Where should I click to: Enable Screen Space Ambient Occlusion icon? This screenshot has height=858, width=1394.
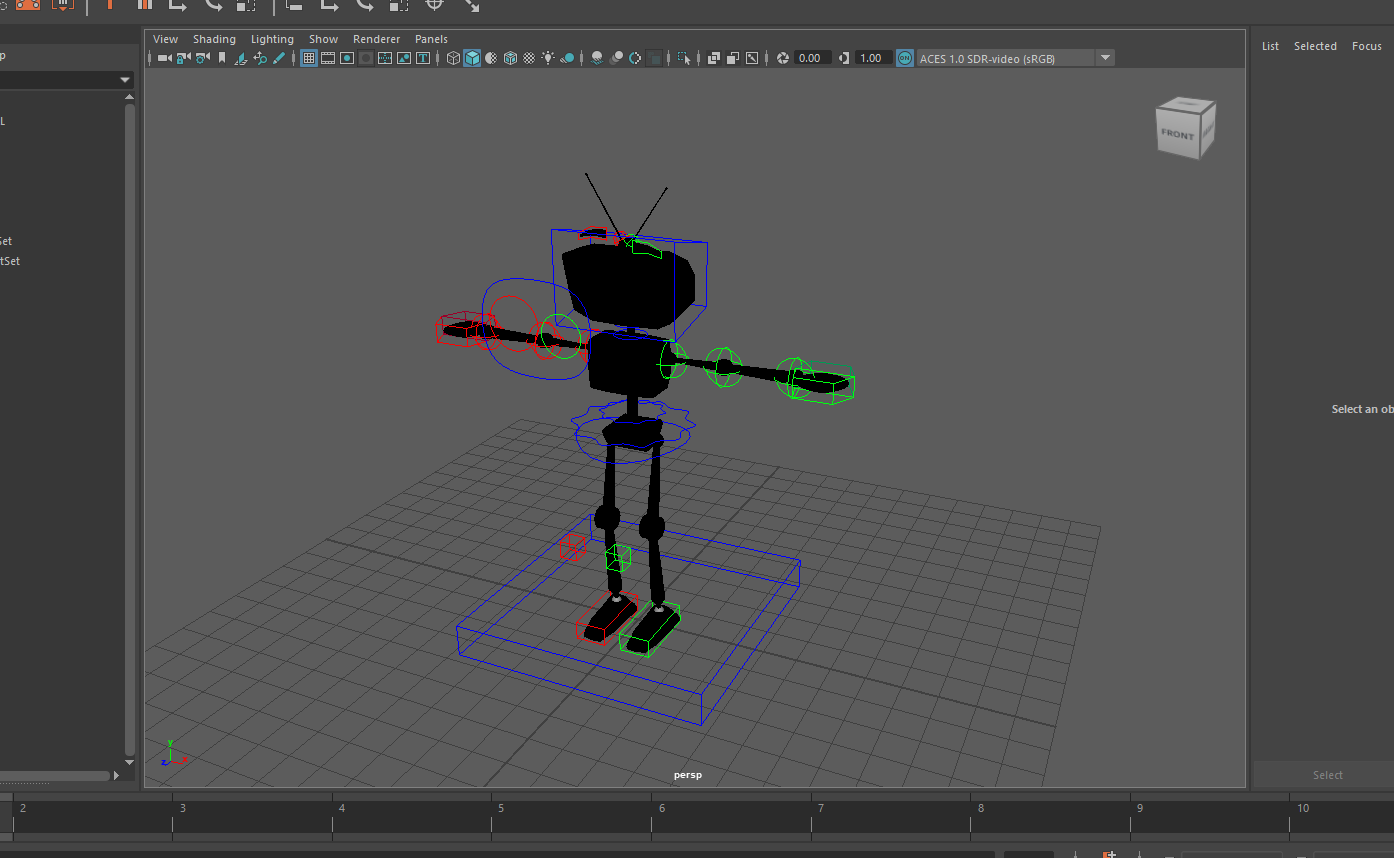click(597, 58)
